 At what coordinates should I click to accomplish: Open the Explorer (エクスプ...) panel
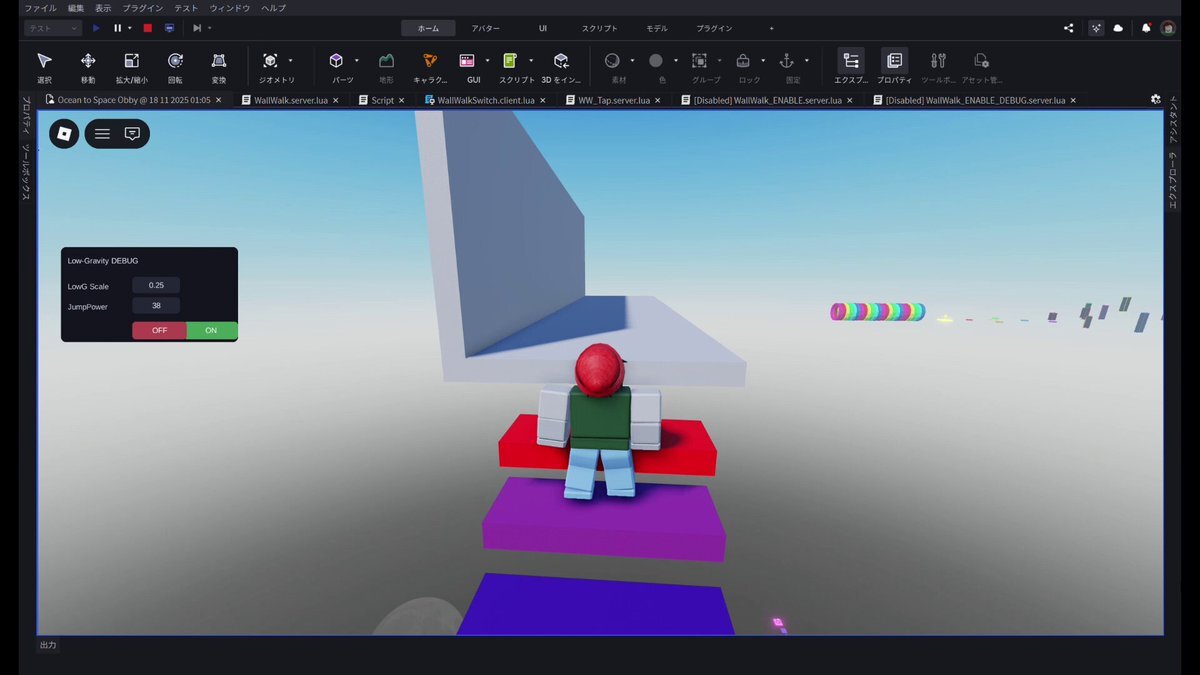851,62
